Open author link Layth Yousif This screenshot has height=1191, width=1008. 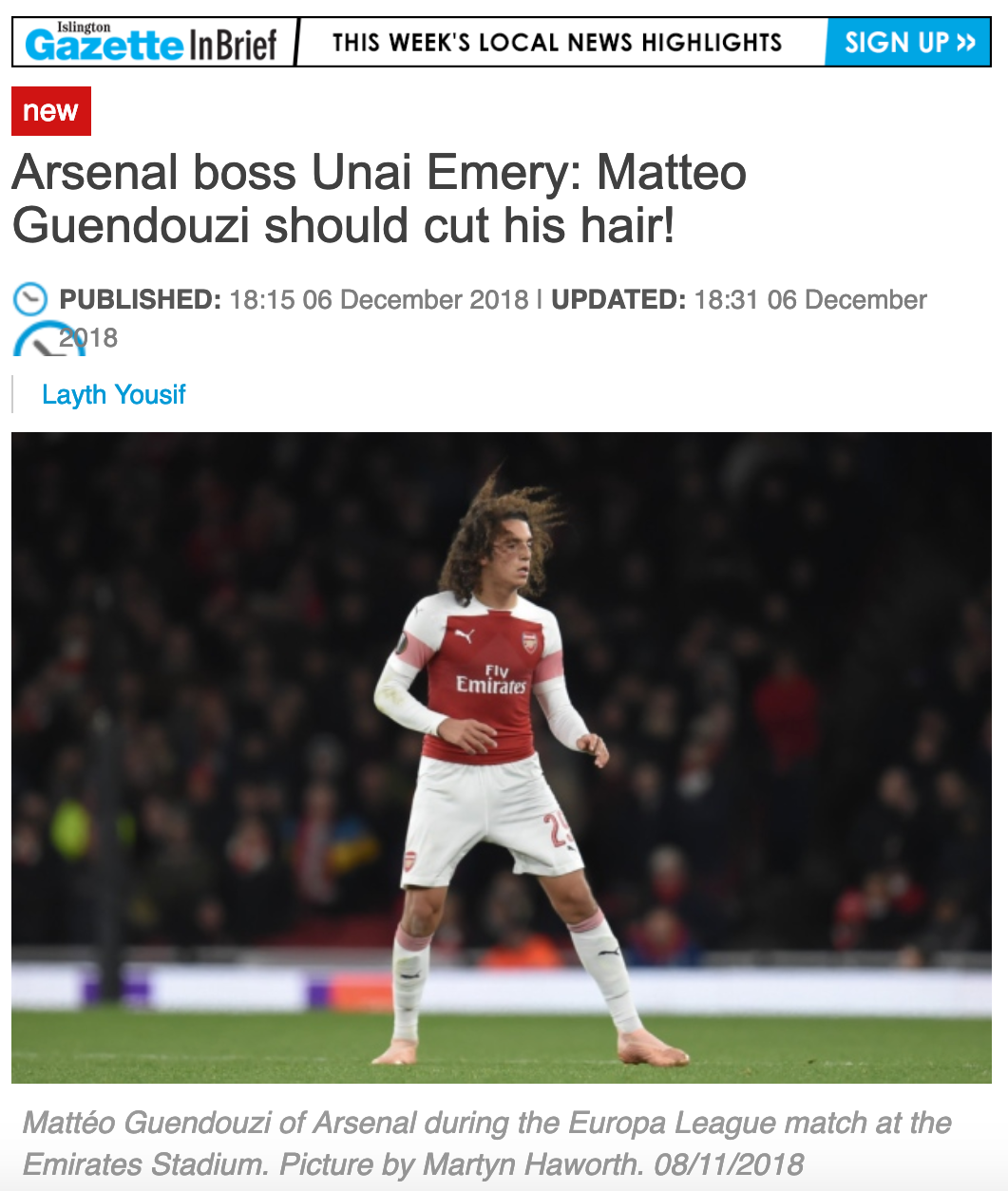tap(114, 394)
